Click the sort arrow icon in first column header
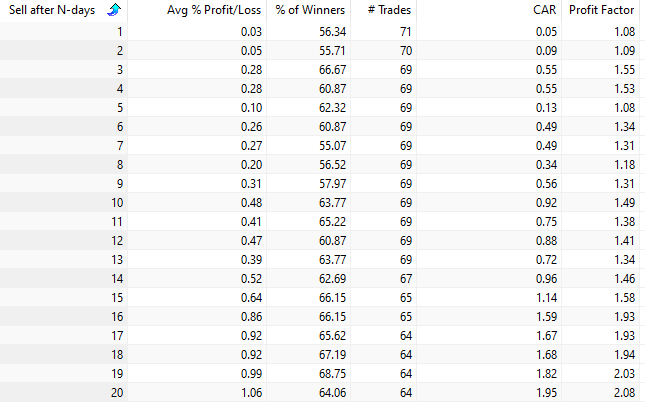645x409 pixels. (x=115, y=11)
